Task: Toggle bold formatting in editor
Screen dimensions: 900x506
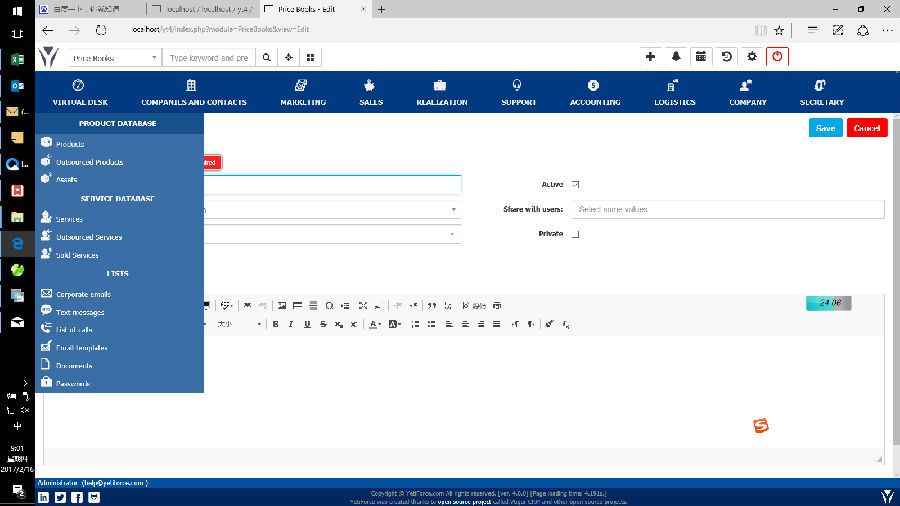Action: pyautogui.click(x=276, y=324)
